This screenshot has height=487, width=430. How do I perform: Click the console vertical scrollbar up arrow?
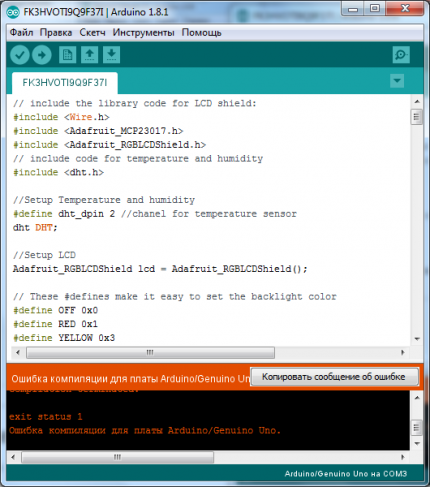pyautogui.click(x=417, y=398)
